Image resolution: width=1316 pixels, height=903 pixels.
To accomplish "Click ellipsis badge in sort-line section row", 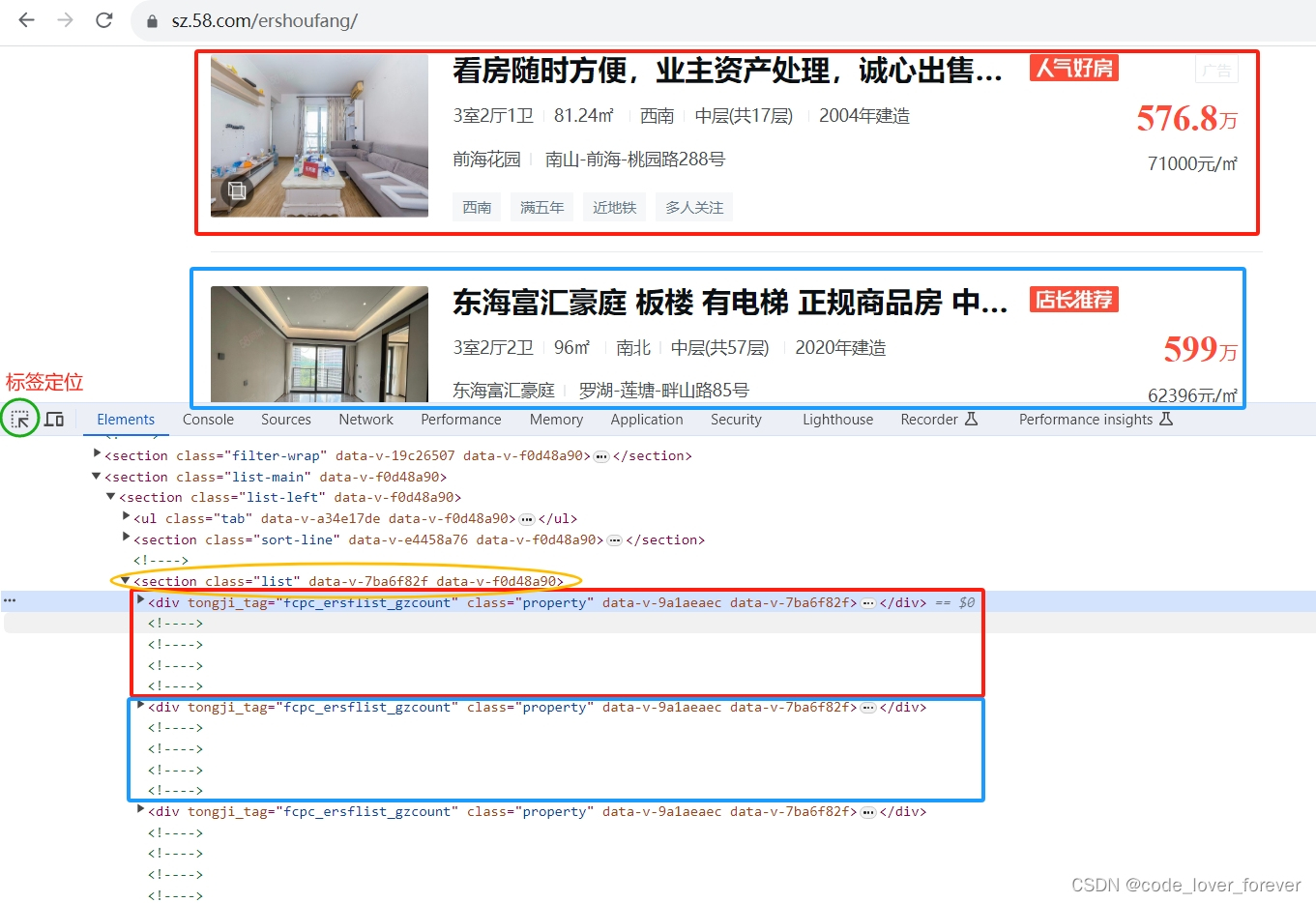I will pos(614,540).
